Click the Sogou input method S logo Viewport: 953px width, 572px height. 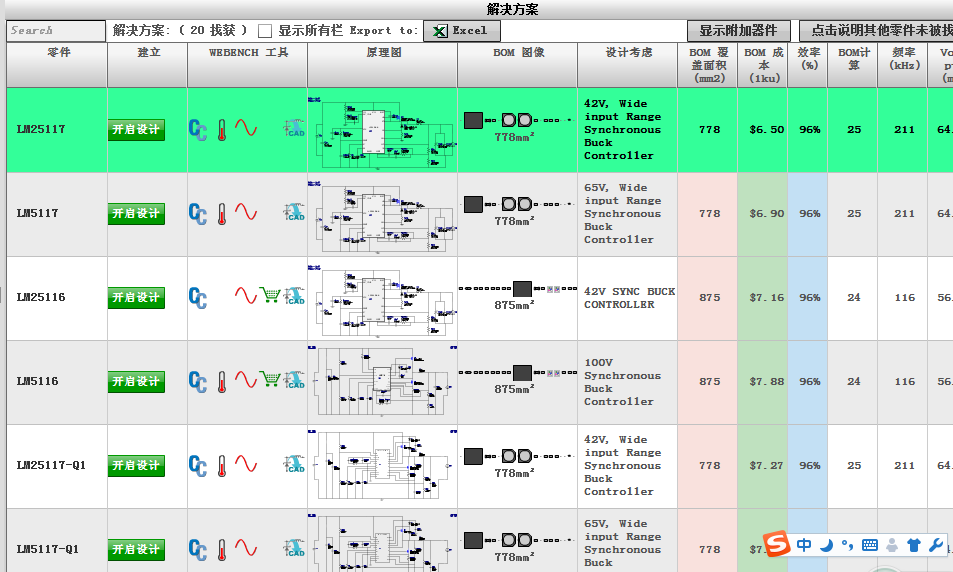(777, 543)
